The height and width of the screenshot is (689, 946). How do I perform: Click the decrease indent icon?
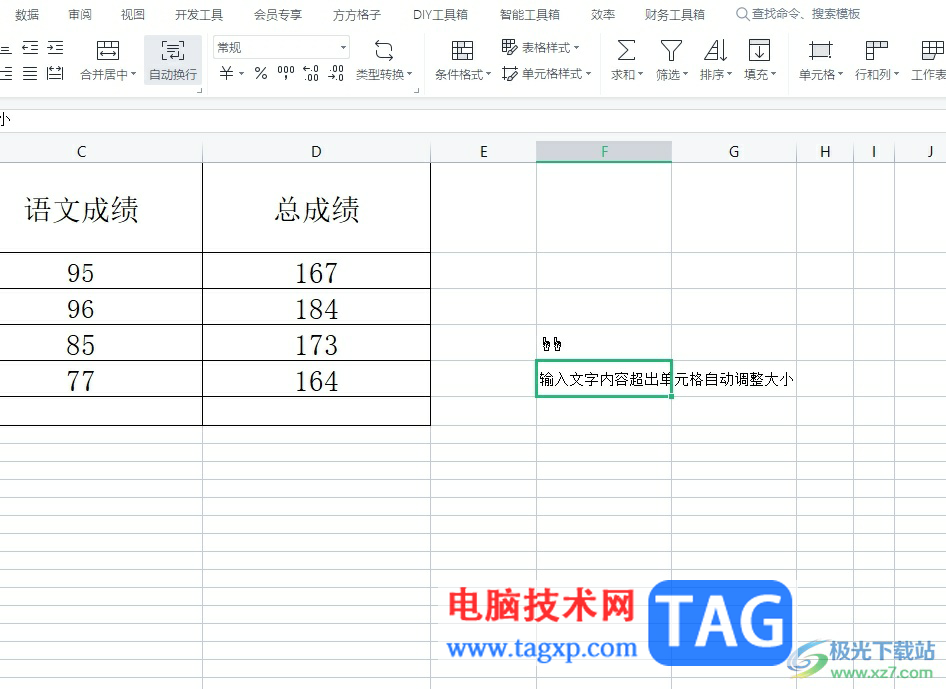[x=30, y=48]
